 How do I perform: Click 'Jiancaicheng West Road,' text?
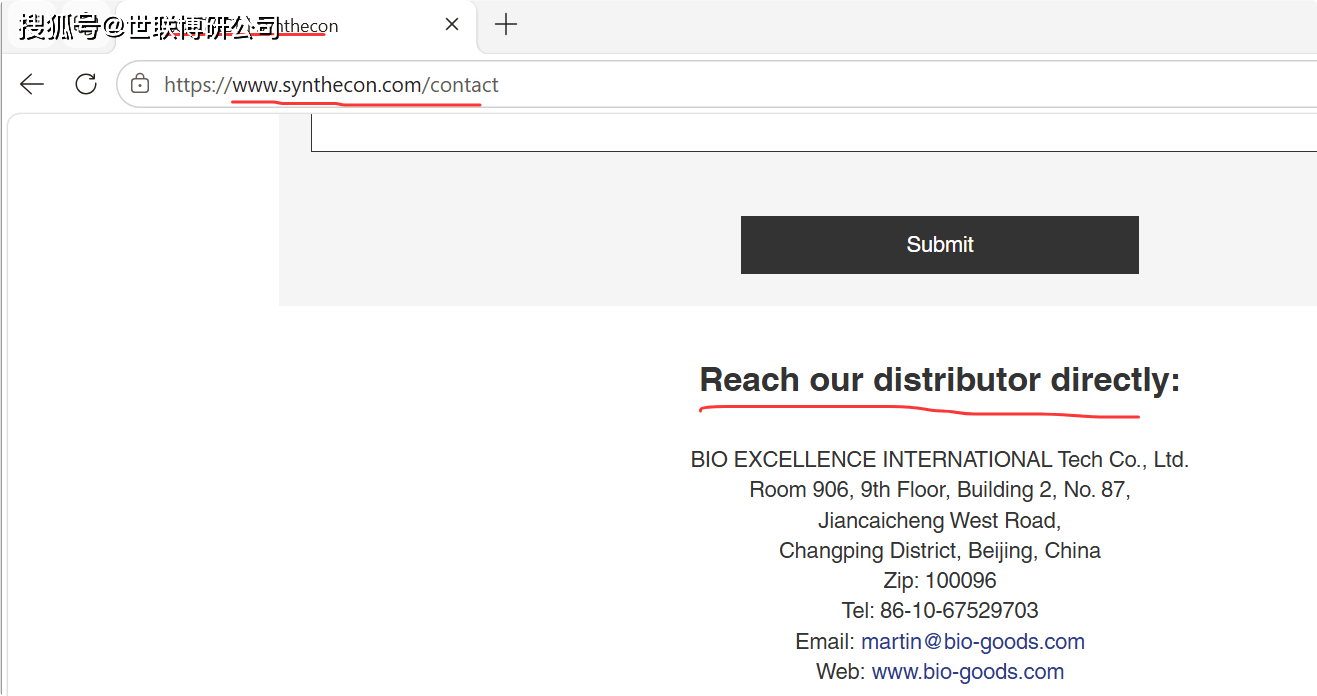coord(939,521)
